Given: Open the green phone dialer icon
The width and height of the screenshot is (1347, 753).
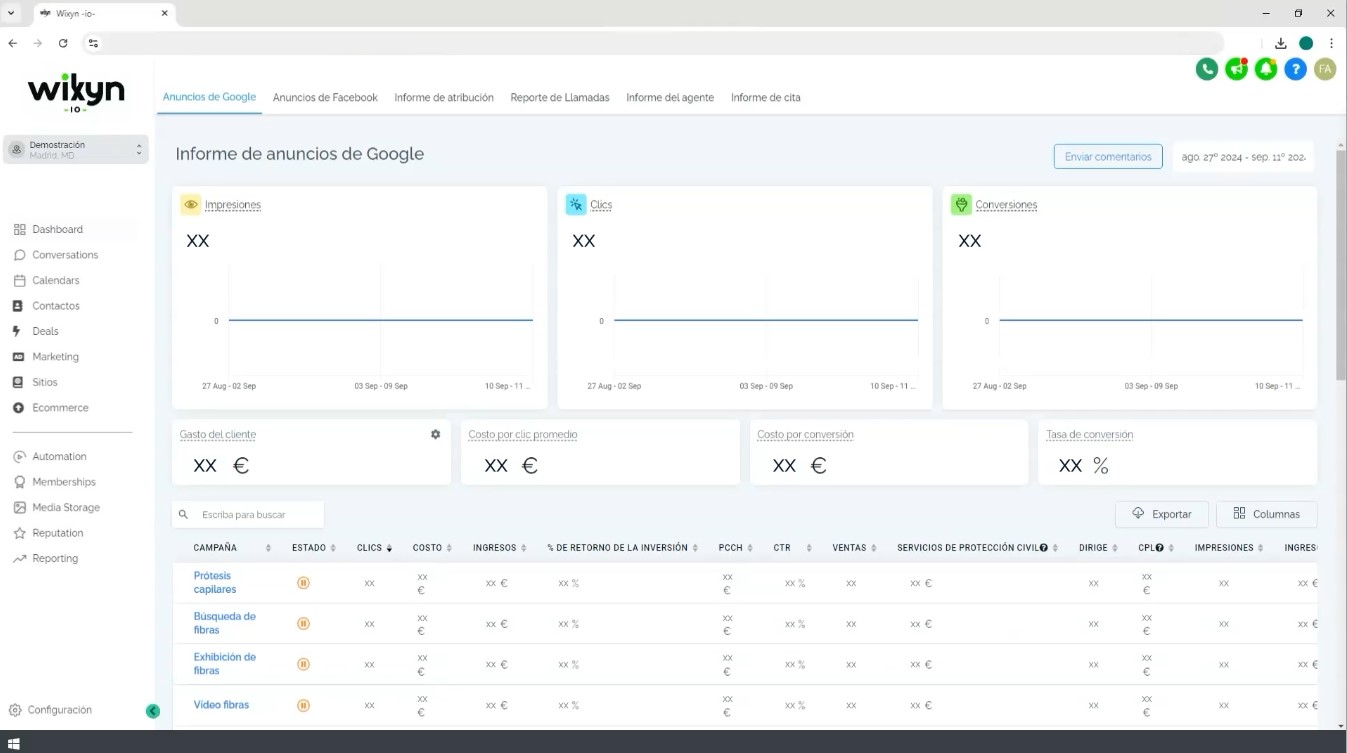Looking at the screenshot, I should 1207,69.
